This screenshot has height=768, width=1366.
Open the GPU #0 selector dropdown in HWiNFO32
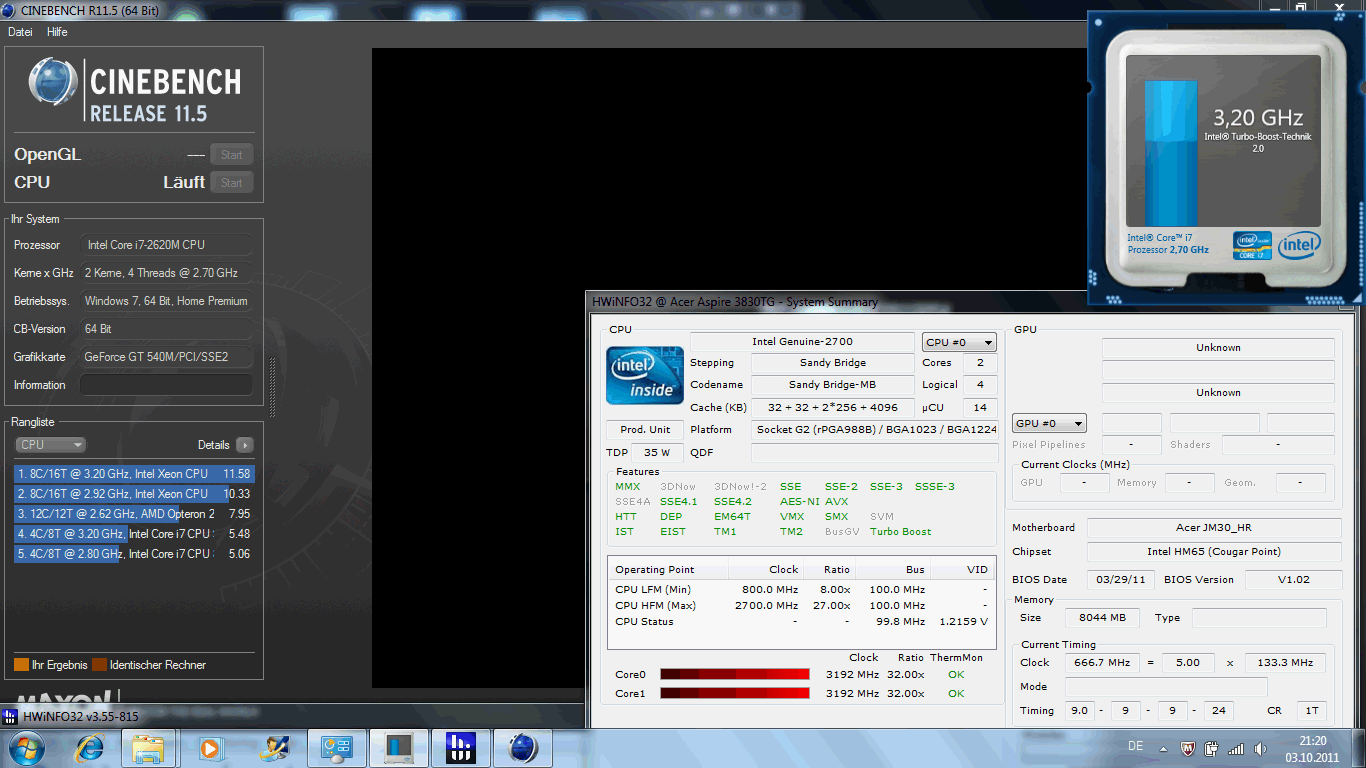pos(1050,423)
